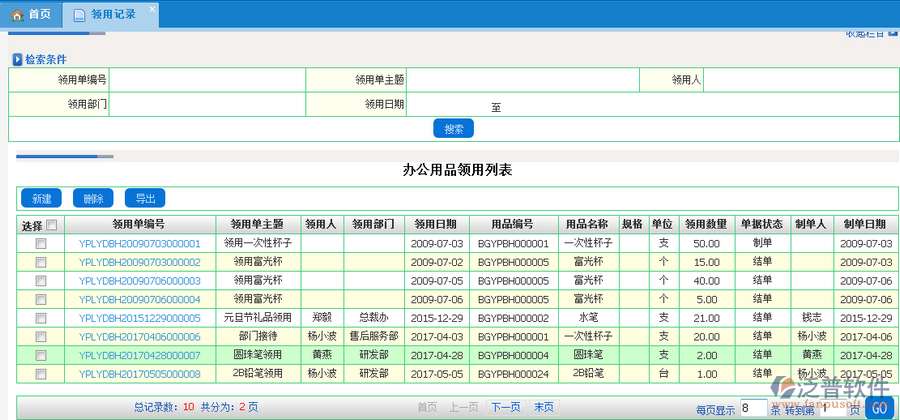Select checkbox for YPLYDBH20151229000005 row
This screenshot has width=900, height=420.
coord(41,318)
